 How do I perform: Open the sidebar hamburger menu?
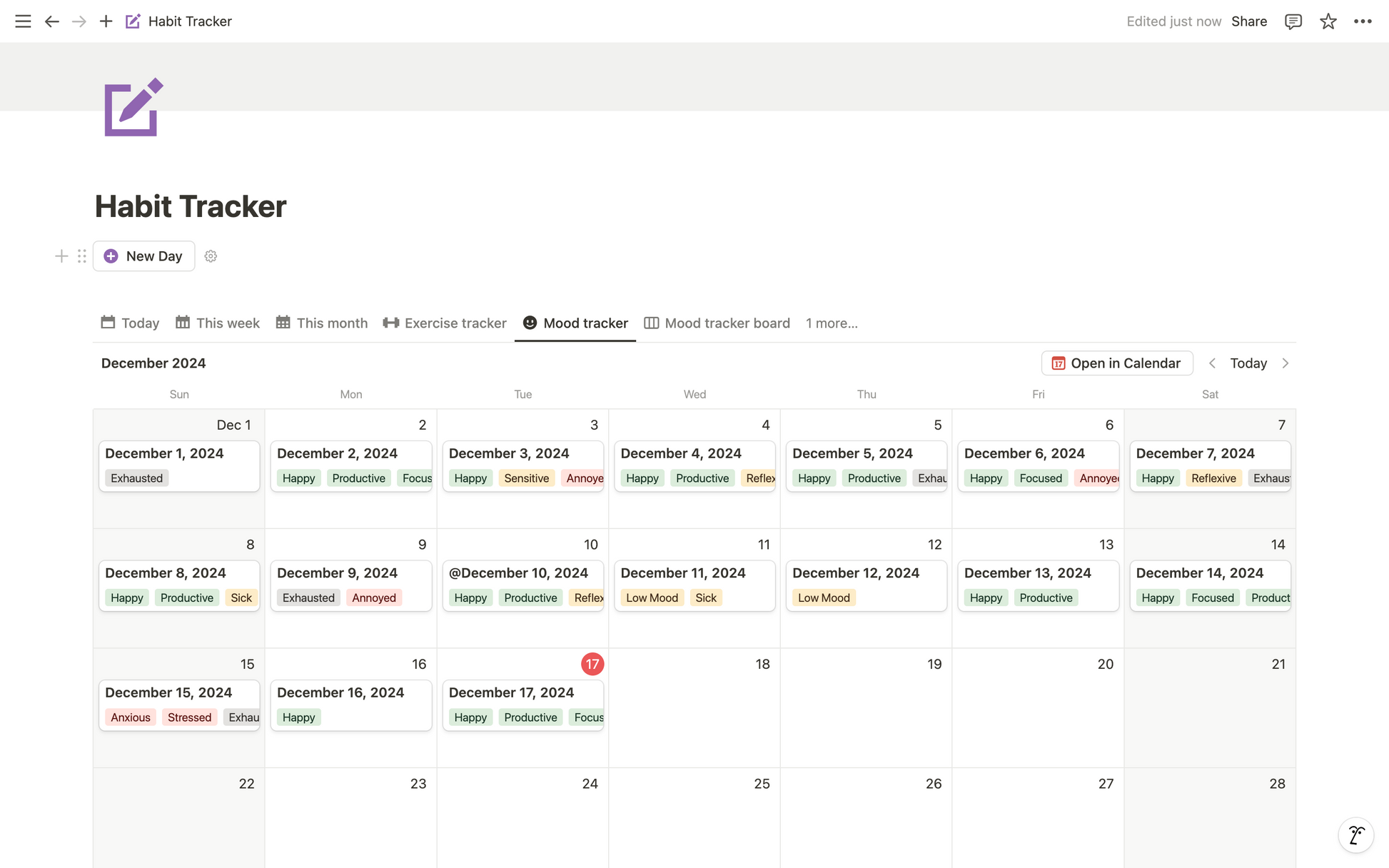tap(23, 21)
